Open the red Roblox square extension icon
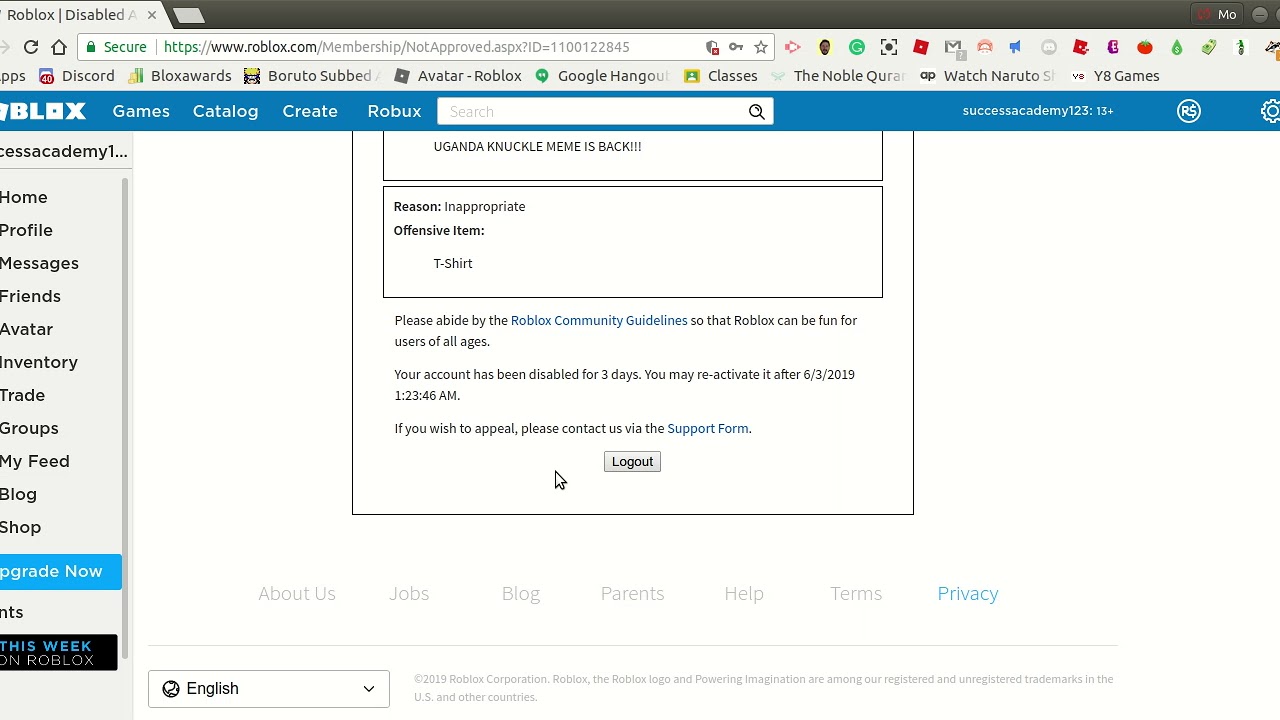Image resolution: width=1280 pixels, height=720 pixels. tap(921, 47)
